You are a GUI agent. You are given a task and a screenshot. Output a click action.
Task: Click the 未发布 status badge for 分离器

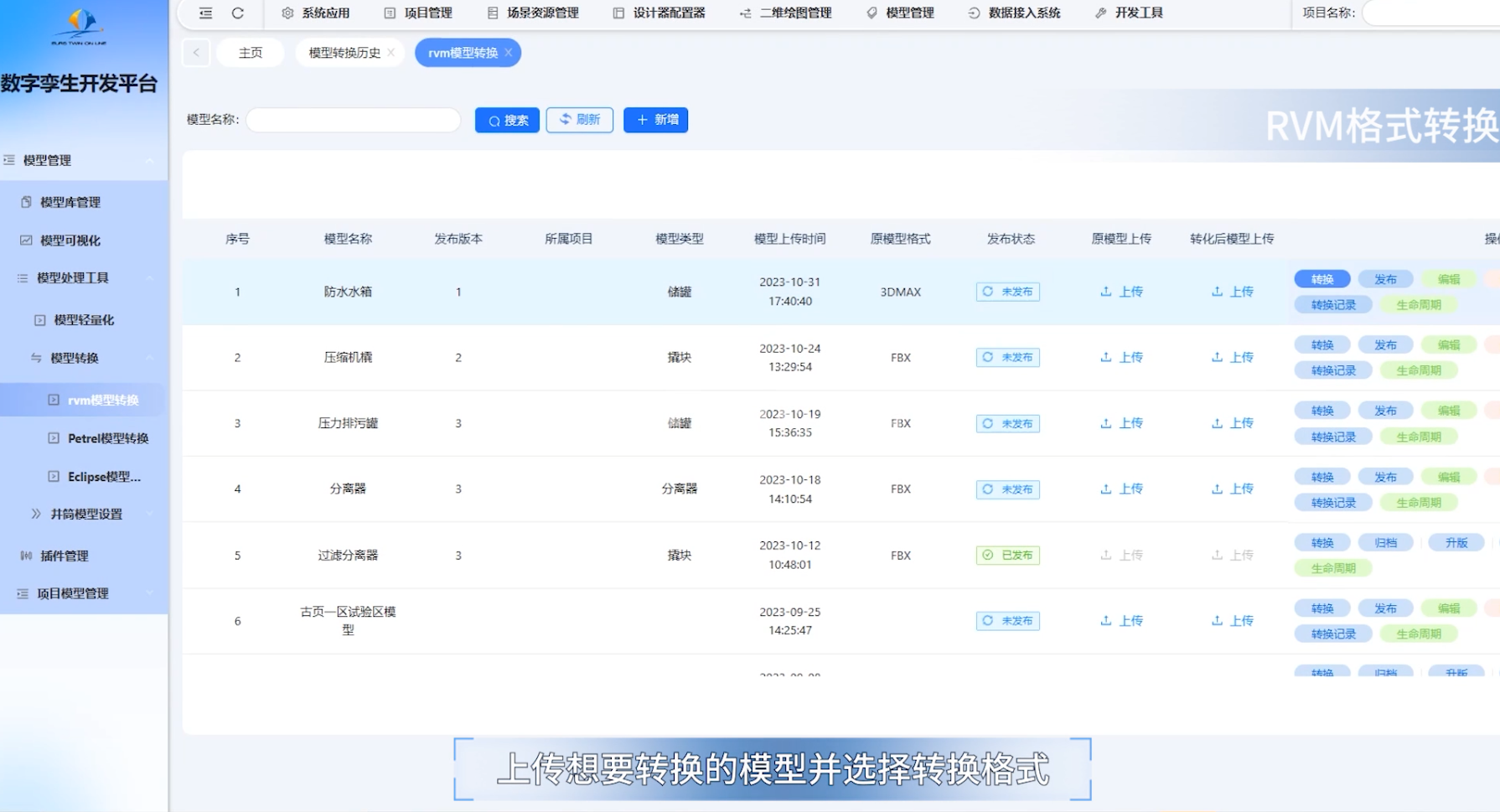pos(1007,489)
